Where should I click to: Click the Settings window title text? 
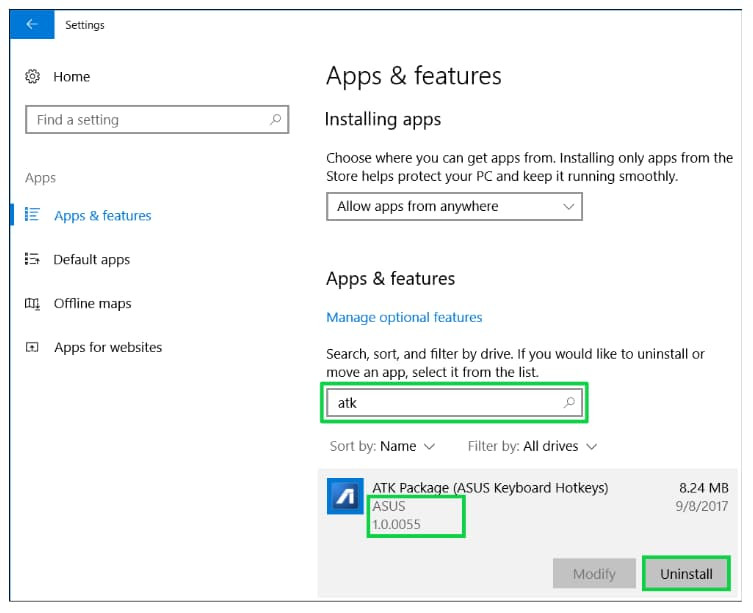[x=85, y=25]
